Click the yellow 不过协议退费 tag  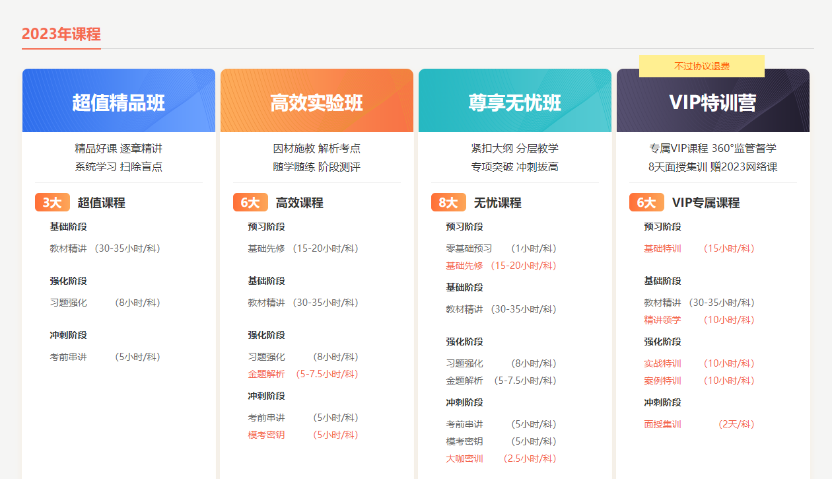click(701, 66)
